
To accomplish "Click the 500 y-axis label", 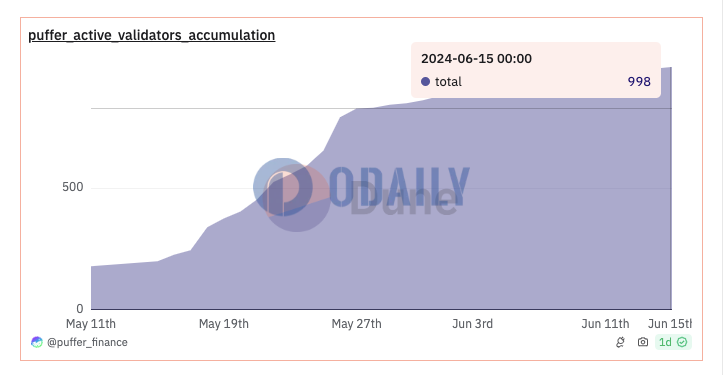I will tap(73, 187).
